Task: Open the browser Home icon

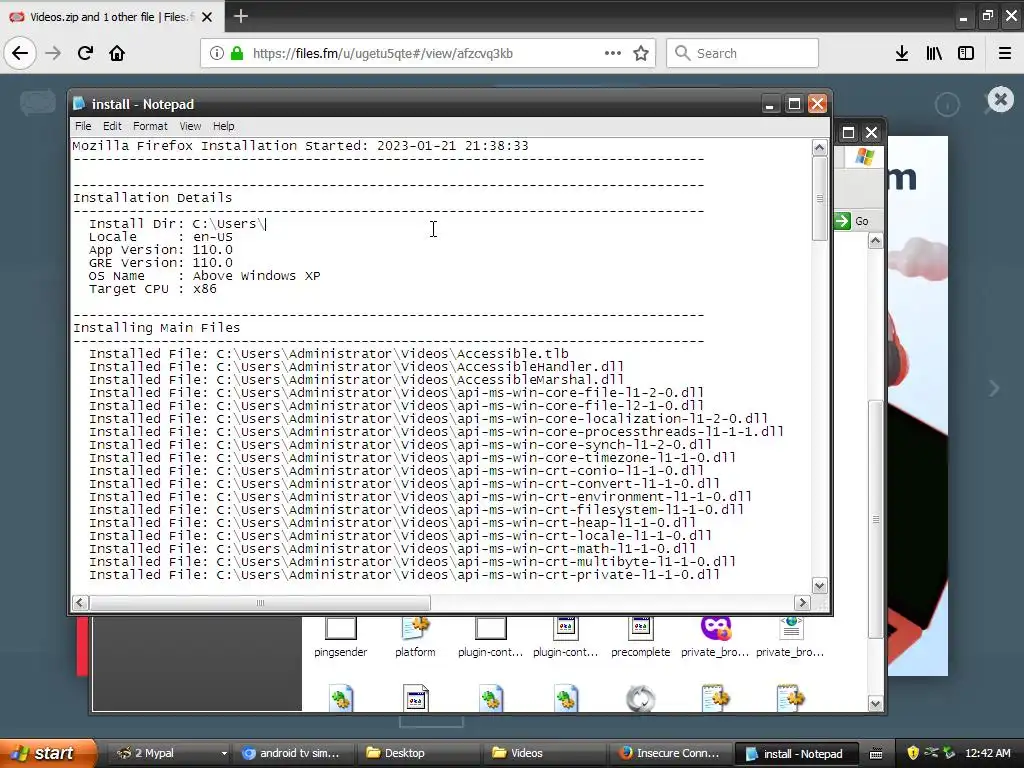Action: [117, 53]
